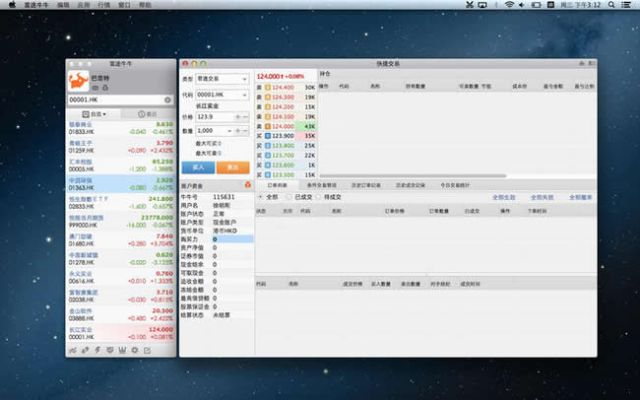This screenshot has height=400, width=640.
Task: Select the 待成交 radio button
Action: pos(320,197)
